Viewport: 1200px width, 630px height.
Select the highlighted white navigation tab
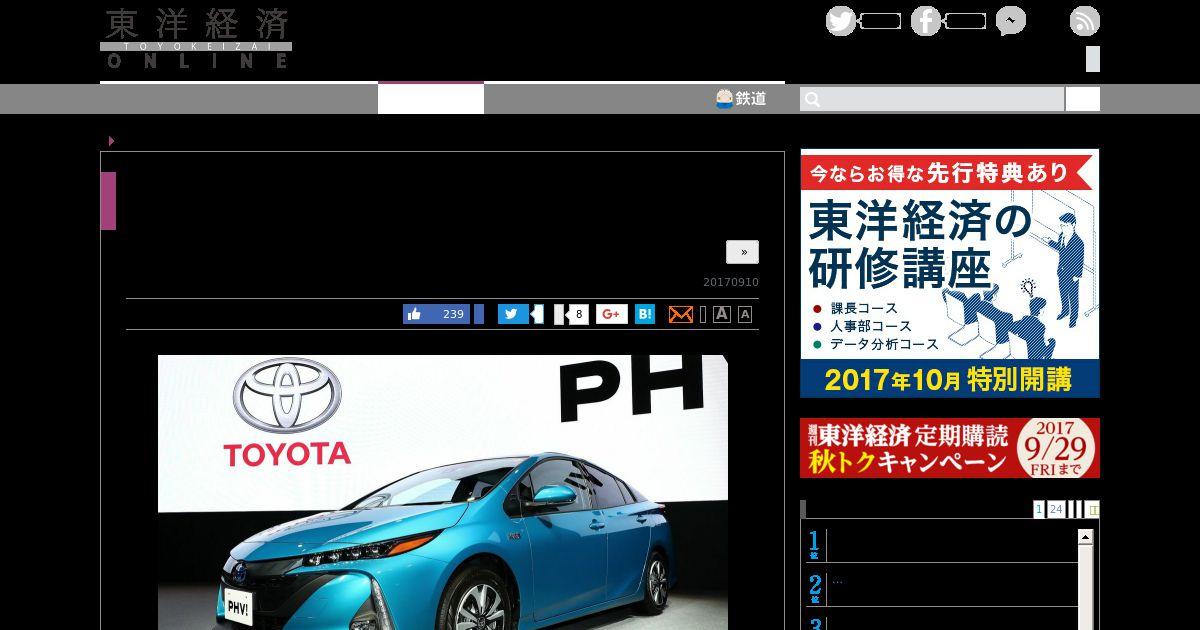pyautogui.click(x=431, y=98)
